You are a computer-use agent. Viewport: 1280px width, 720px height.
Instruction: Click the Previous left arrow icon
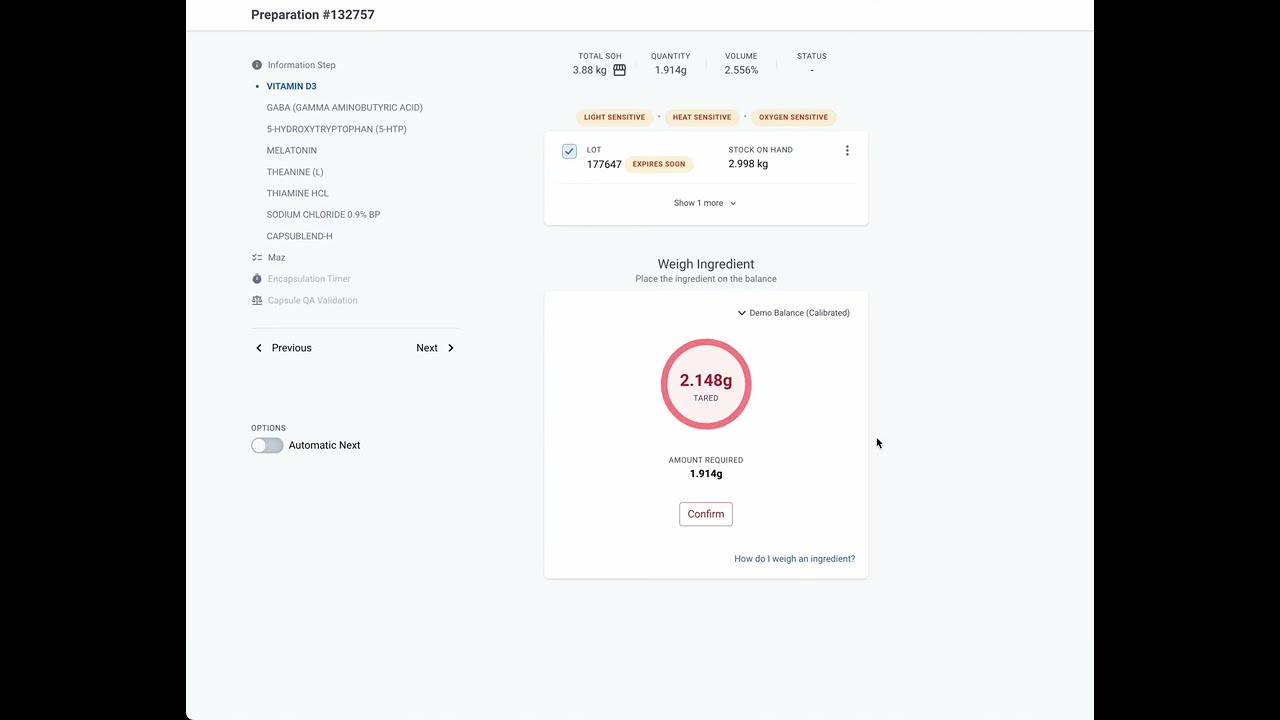coord(259,348)
